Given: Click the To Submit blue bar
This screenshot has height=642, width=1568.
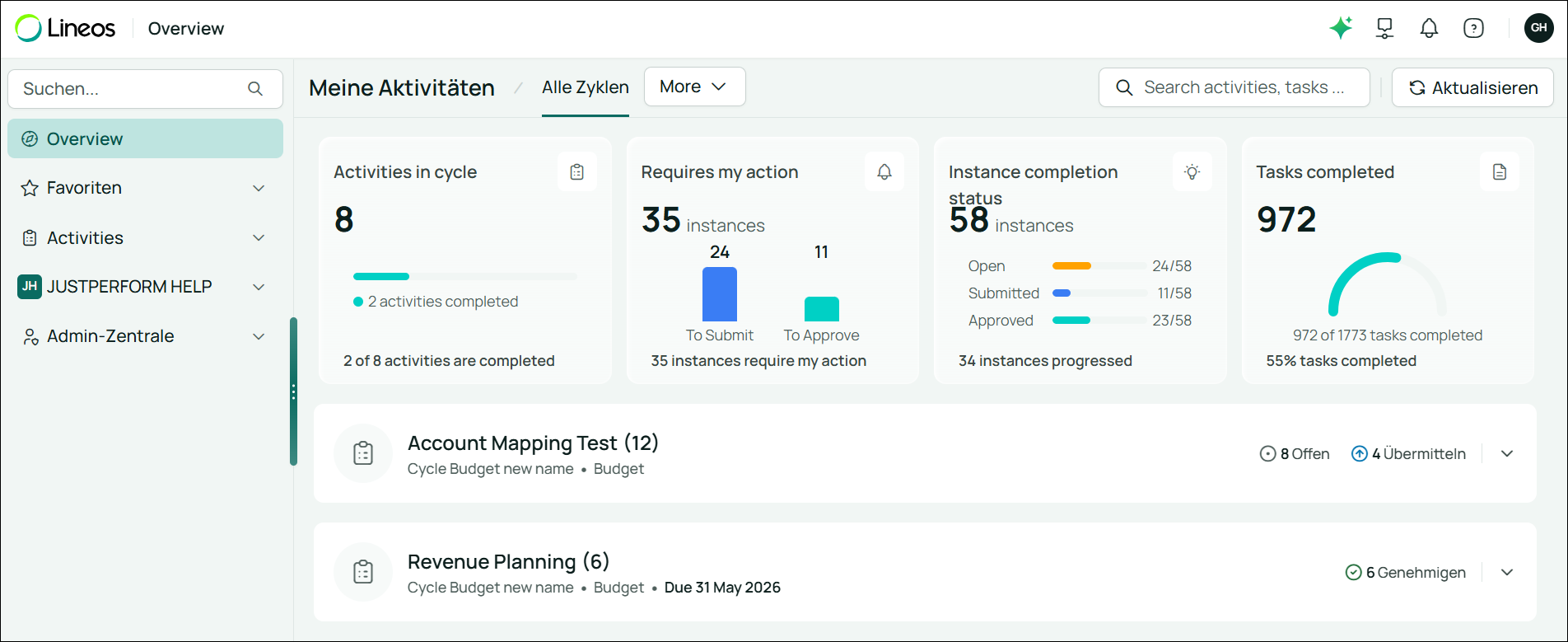Looking at the screenshot, I should click(x=720, y=294).
